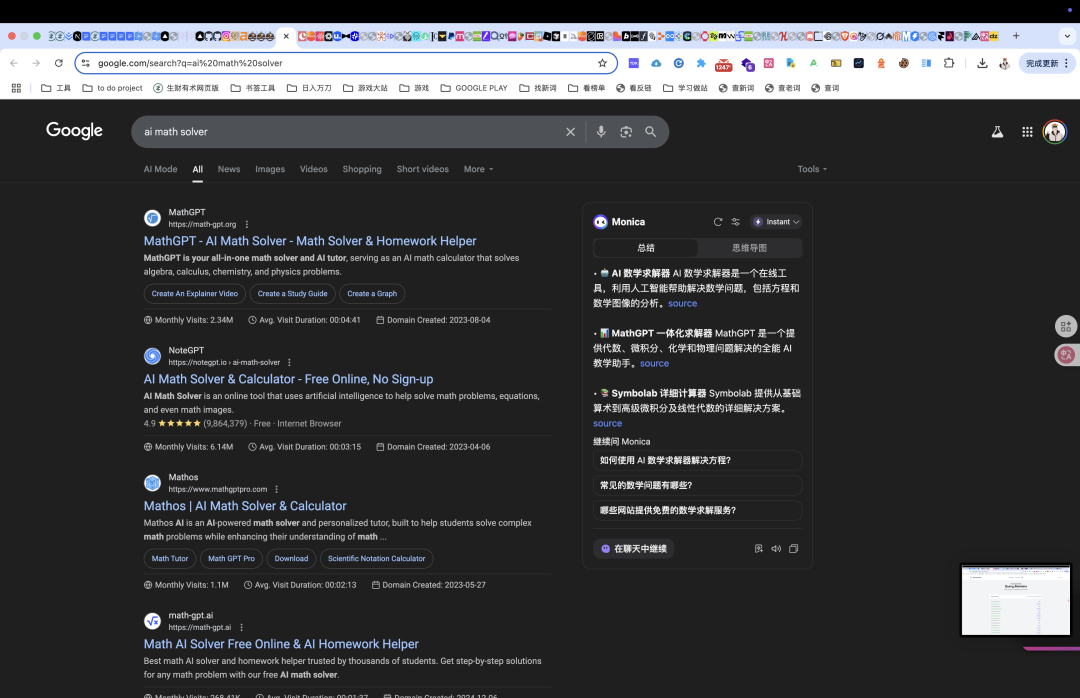Viewport: 1080px width, 698px height.
Task: Switch to News results tab
Action: [x=229, y=169]
